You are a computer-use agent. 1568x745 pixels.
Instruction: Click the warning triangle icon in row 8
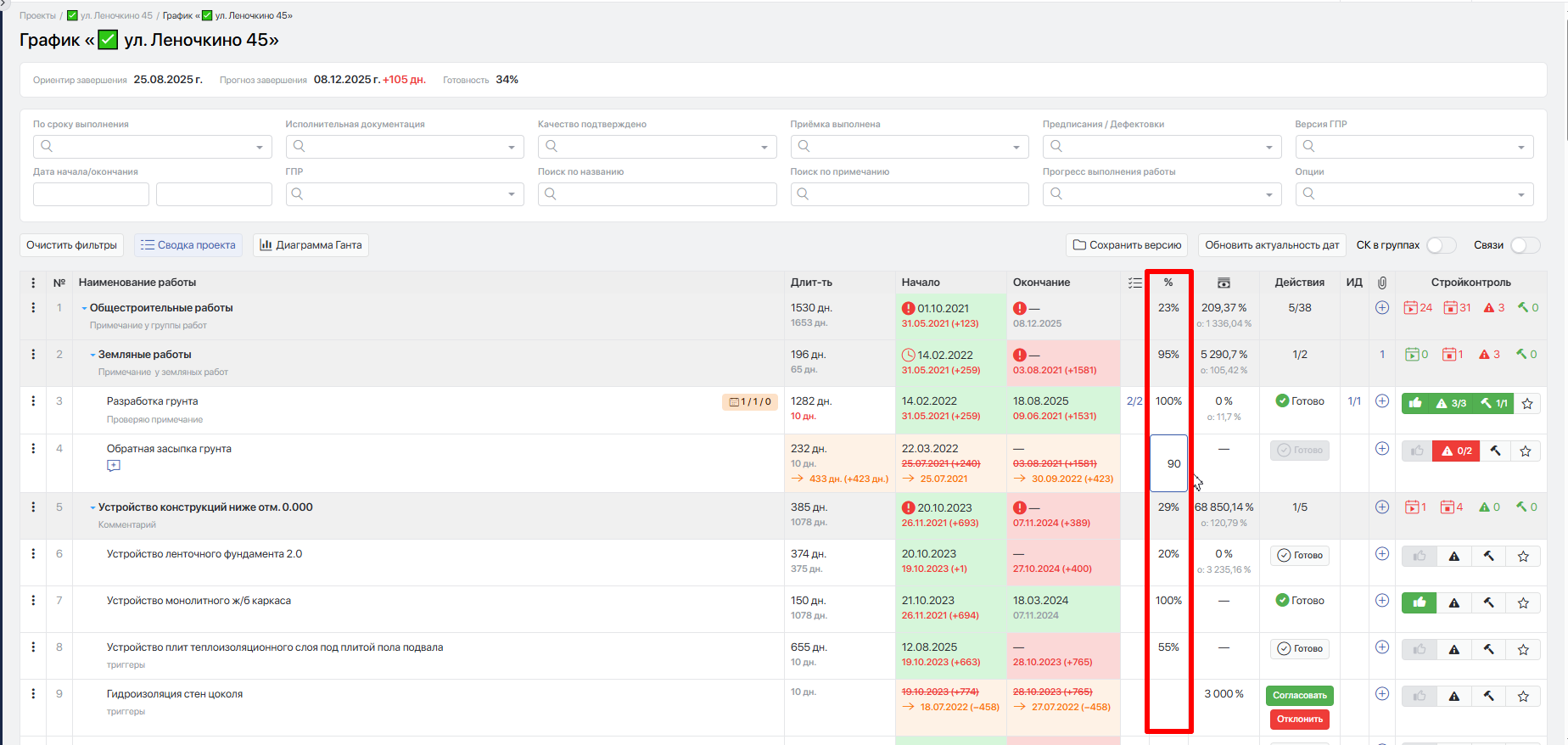coord(1454,649)
